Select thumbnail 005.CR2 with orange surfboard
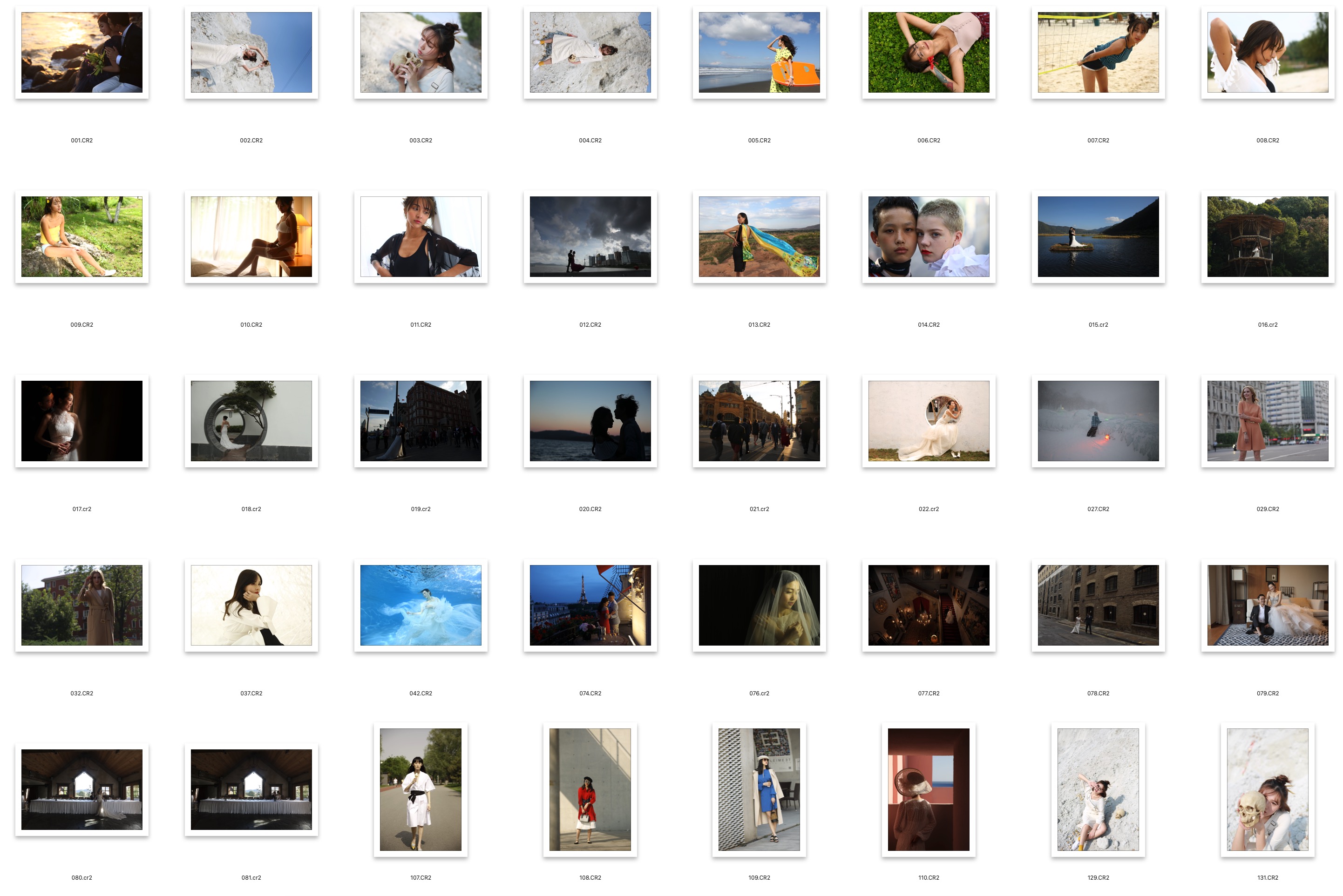This screenshot has width=1343, height=896. tap(759, 53)
